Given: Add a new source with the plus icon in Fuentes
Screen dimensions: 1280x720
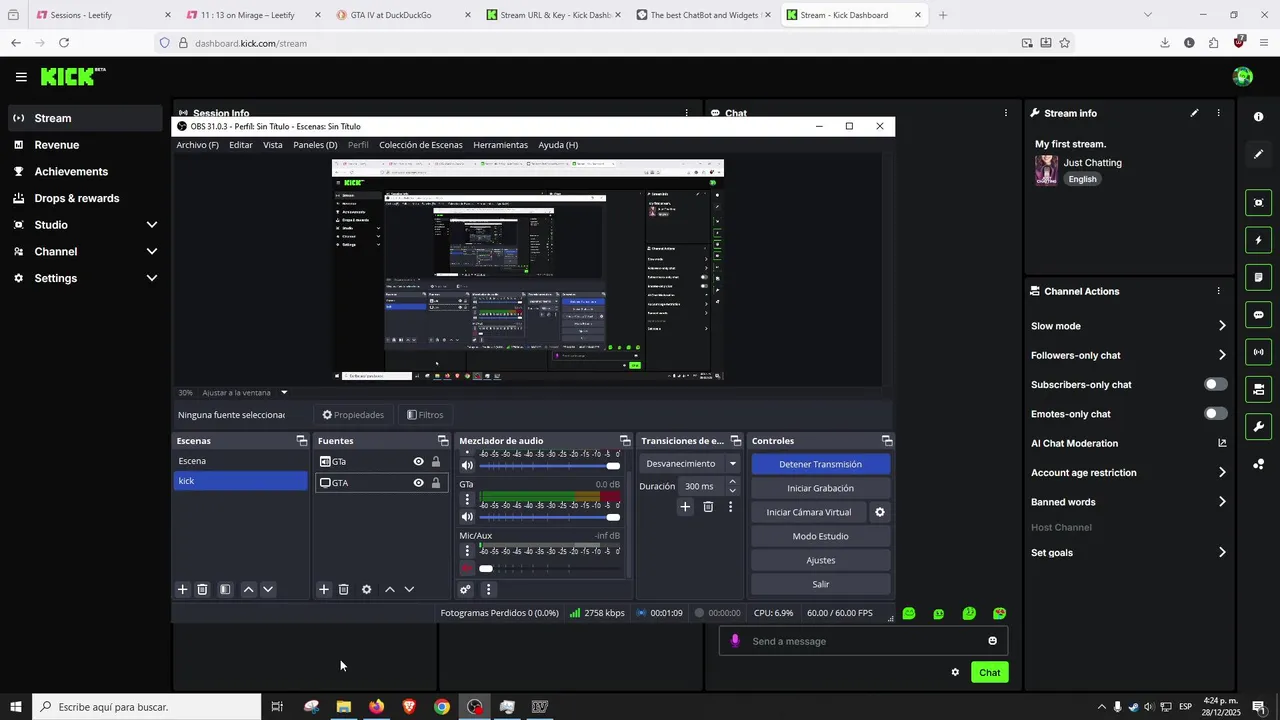Looking at the screenshot, I should click(x=324, y=590).
